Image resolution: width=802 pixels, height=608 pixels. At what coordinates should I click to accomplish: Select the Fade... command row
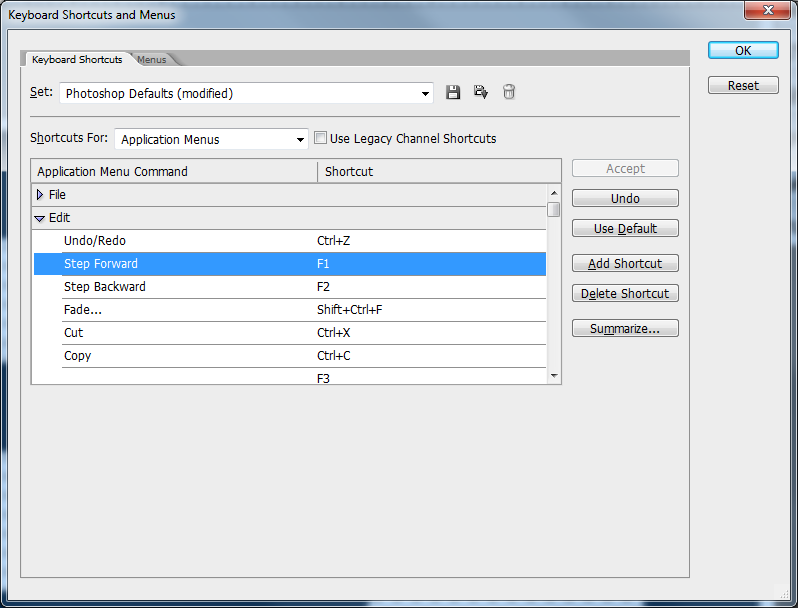[289, 310]
